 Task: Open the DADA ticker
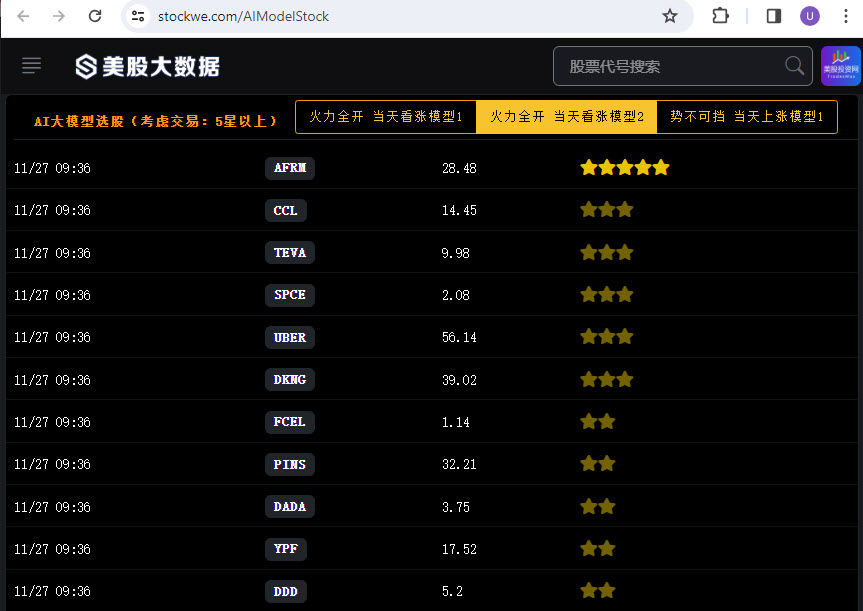pyautogui.click(x=290, y=507)
